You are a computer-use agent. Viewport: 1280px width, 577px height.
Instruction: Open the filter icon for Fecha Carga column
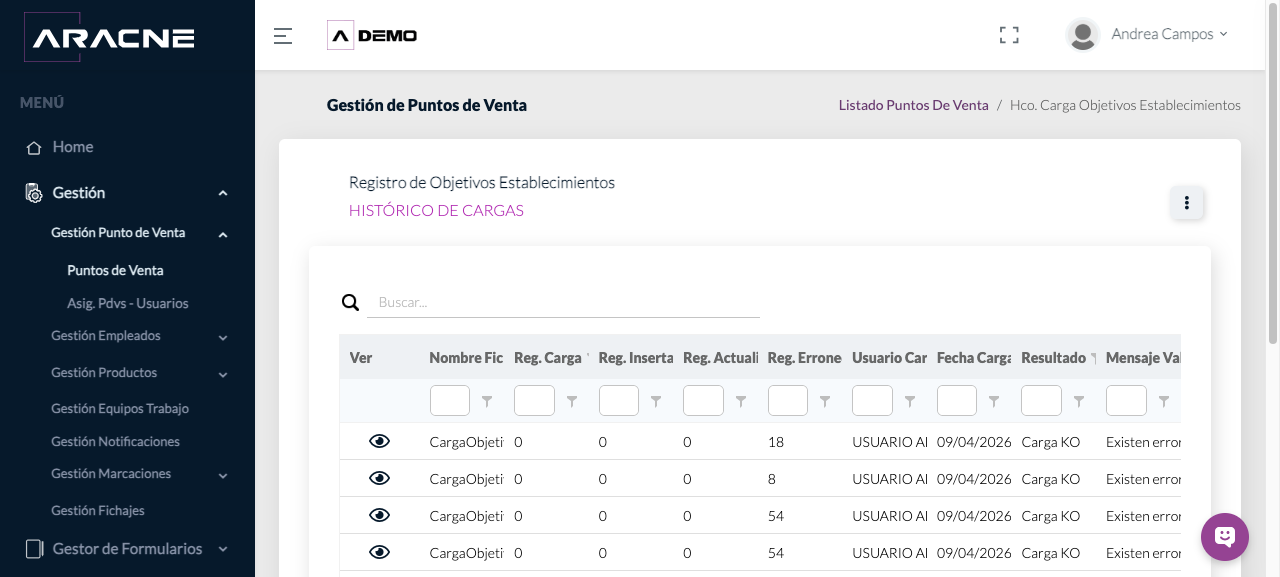pos(994,401)
